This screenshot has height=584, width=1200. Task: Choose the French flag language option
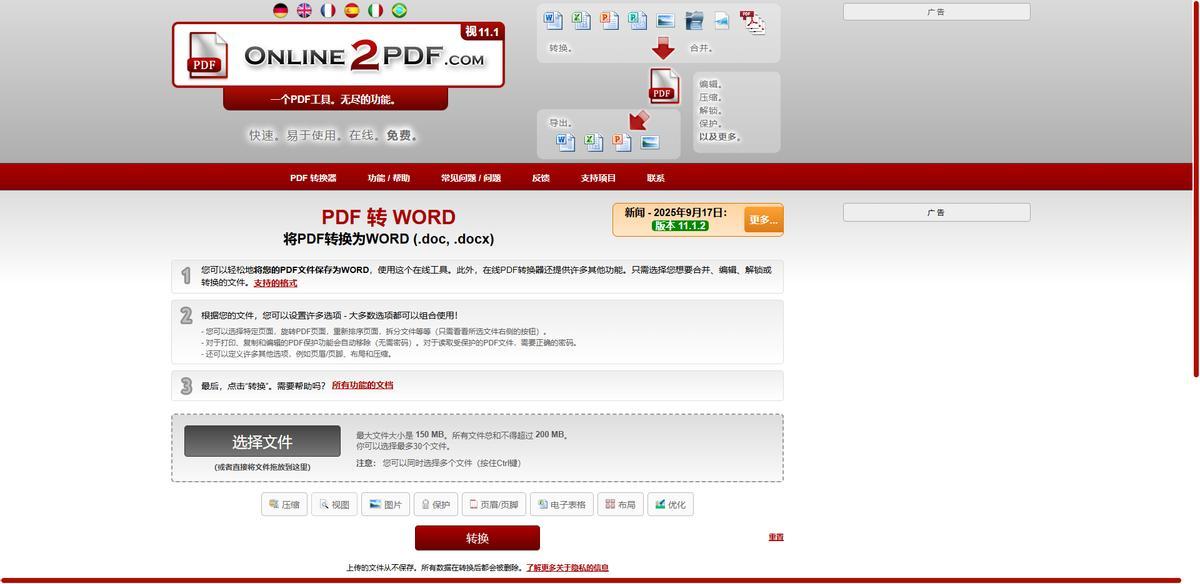tap(328, 11)
